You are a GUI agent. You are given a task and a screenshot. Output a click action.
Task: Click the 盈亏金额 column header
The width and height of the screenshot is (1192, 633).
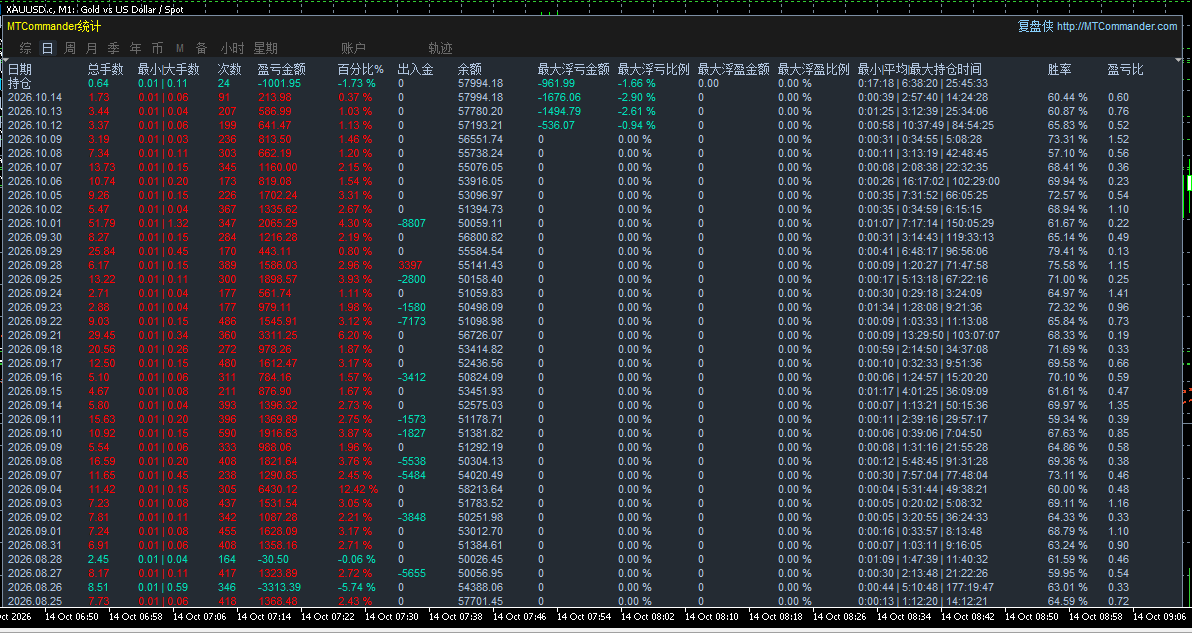coord(281,69)
